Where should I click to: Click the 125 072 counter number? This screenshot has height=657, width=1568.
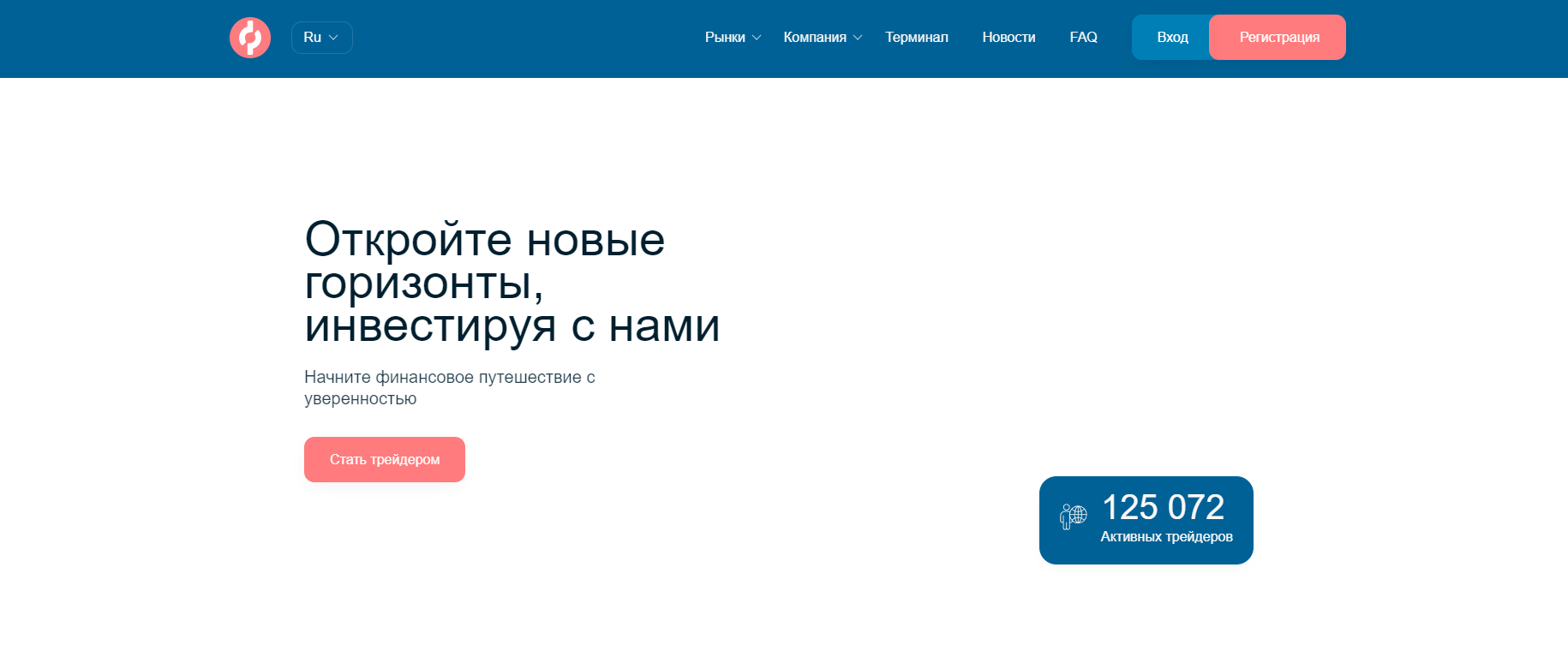1163,507
